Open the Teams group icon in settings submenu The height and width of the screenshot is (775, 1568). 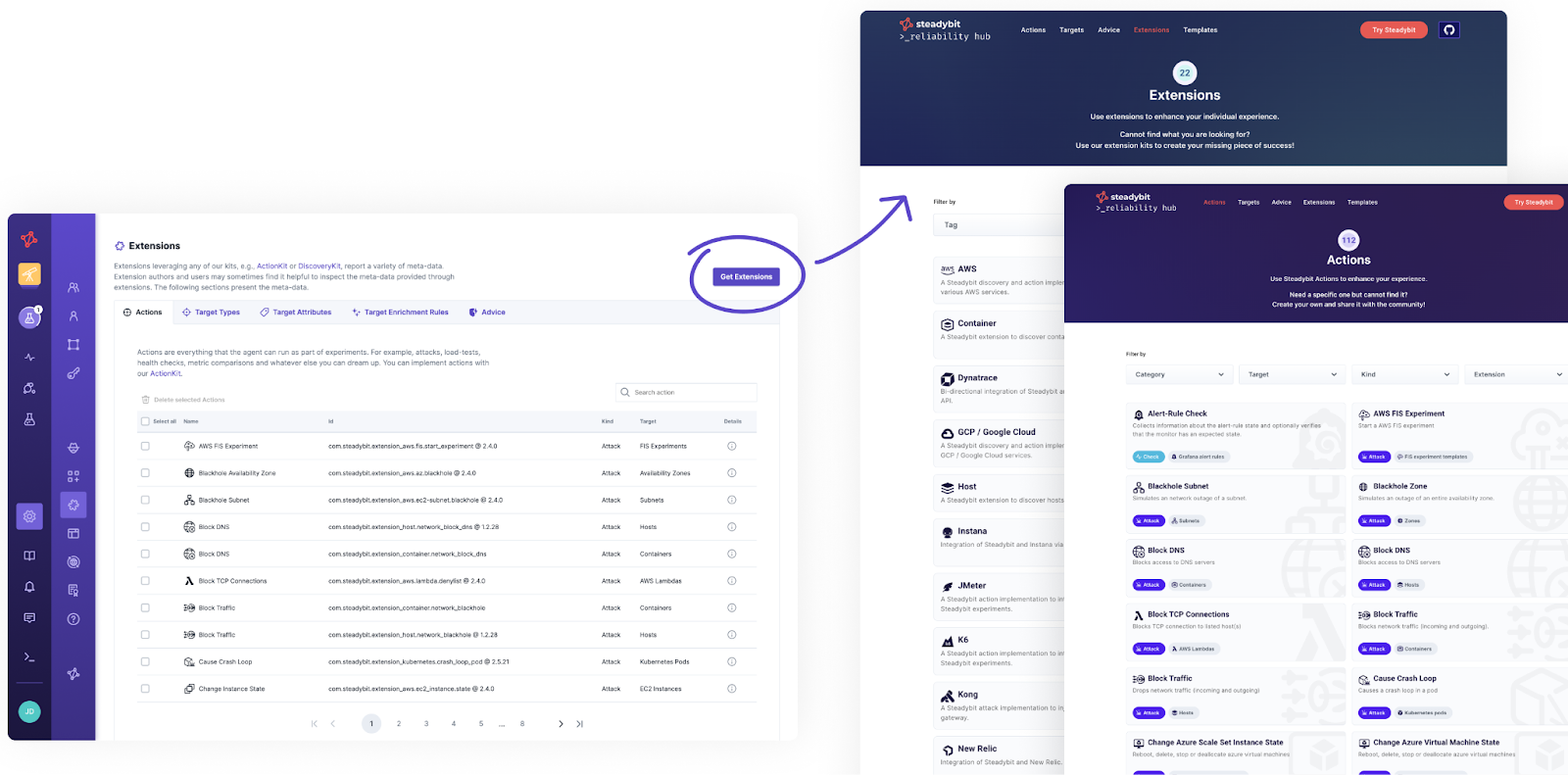point(73,288)
